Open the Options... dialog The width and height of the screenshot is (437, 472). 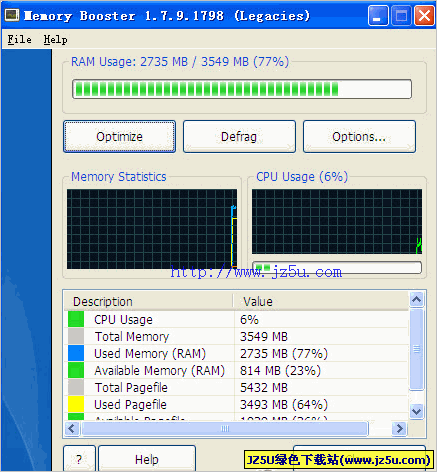pyautogui.click(x=359, y=137)
